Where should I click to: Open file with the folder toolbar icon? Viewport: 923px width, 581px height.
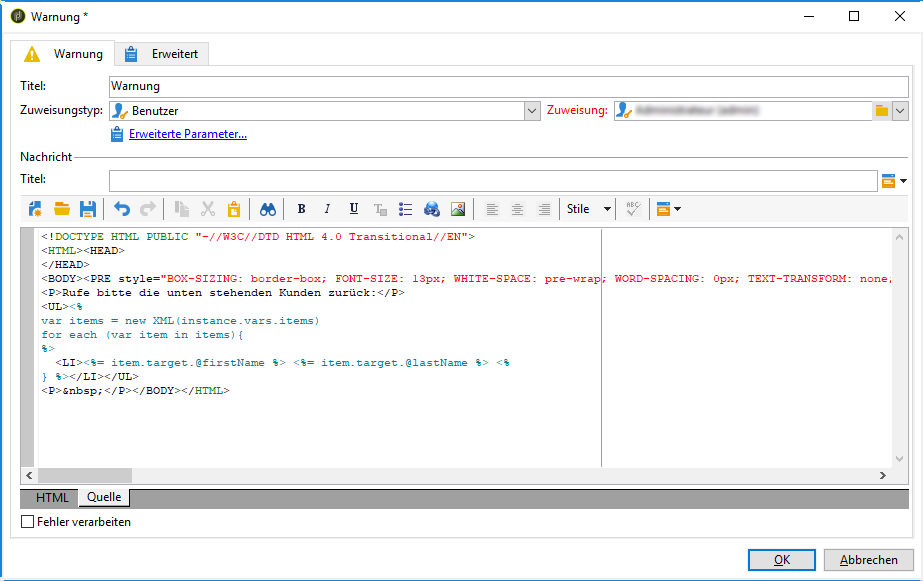62,209
